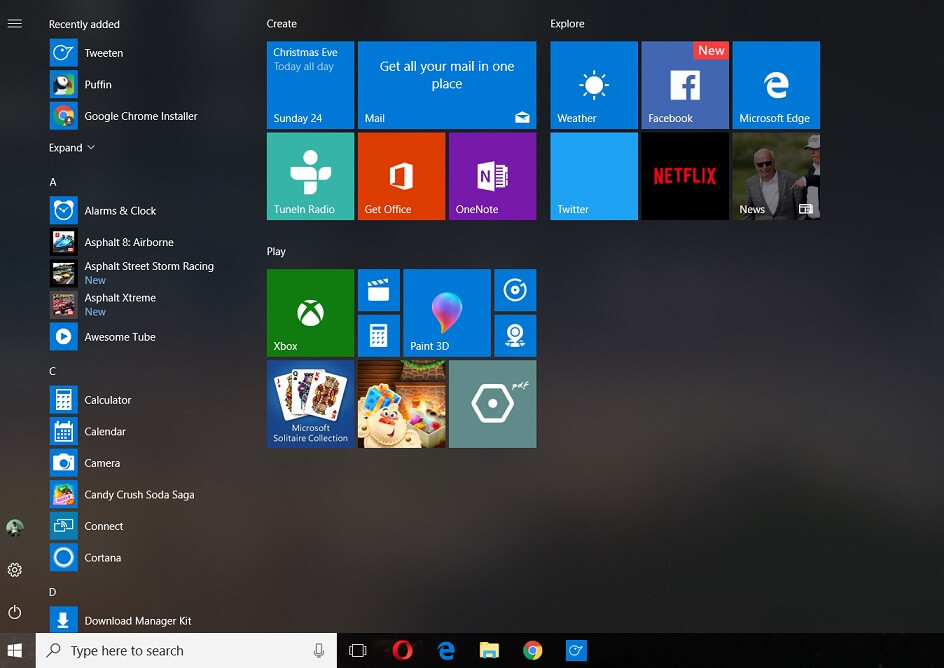Open the TuneIn Radio tile
944x668 pixels.
[x=311, y=176]
